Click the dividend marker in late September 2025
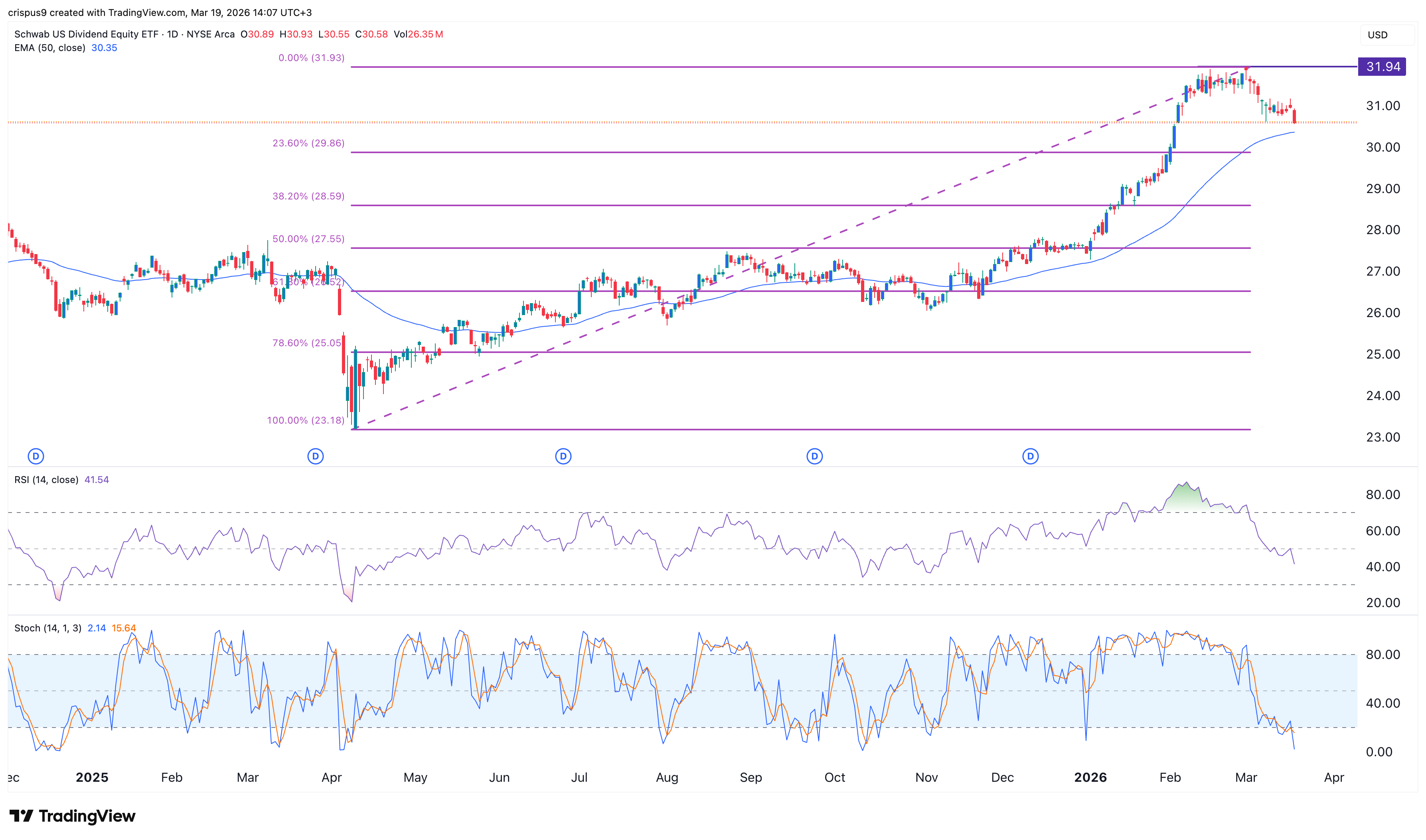1426x840 pixels. tap(814, 456)
